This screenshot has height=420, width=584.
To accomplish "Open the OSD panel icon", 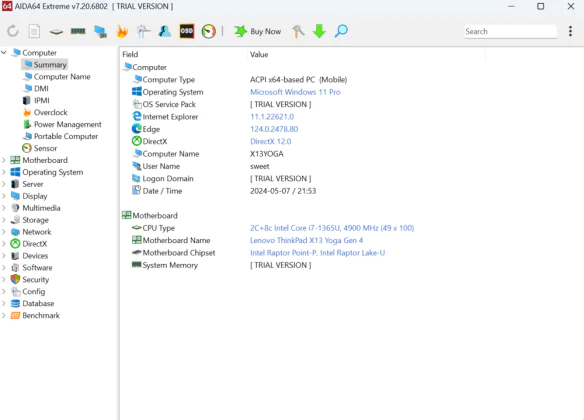I will coord(187,31).
